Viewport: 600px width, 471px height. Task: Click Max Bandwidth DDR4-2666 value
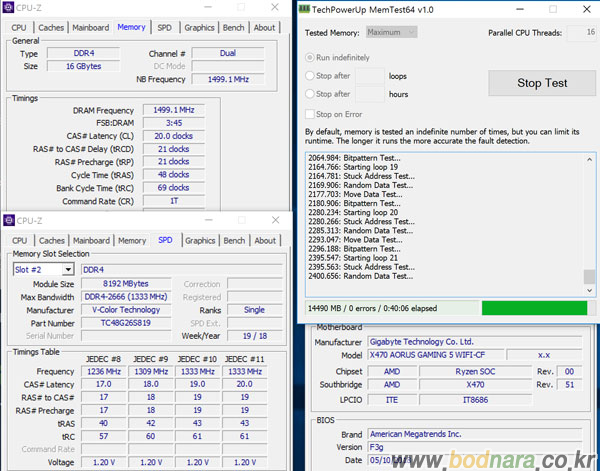point(126,297)
